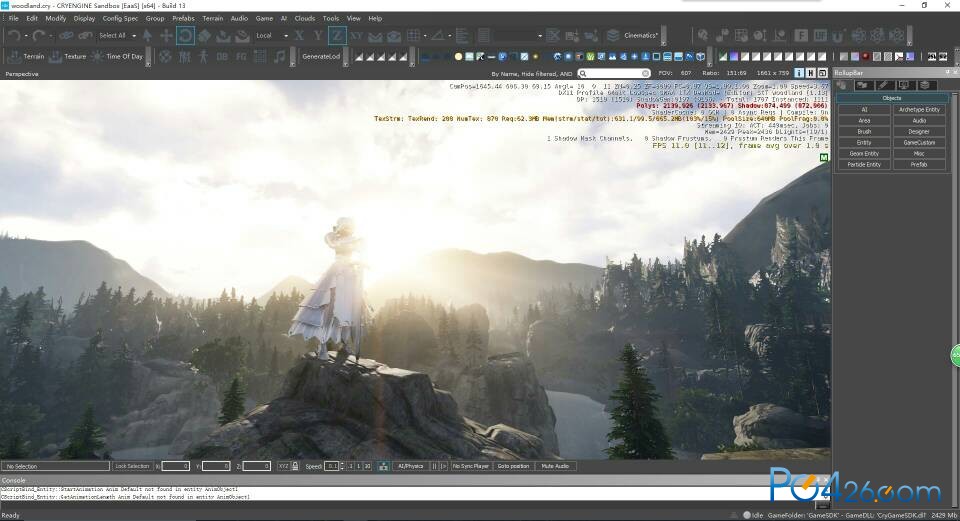This screenshot has height=521, width=960.
Task: Select the AI object category
Action: coord(864,110)
